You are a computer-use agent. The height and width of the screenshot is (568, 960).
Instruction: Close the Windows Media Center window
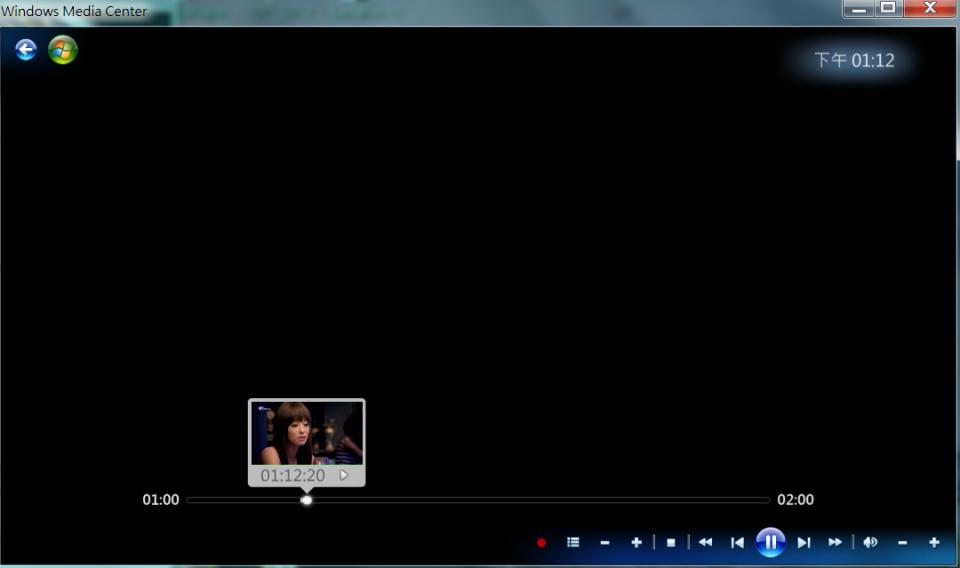tap(929, 8)
